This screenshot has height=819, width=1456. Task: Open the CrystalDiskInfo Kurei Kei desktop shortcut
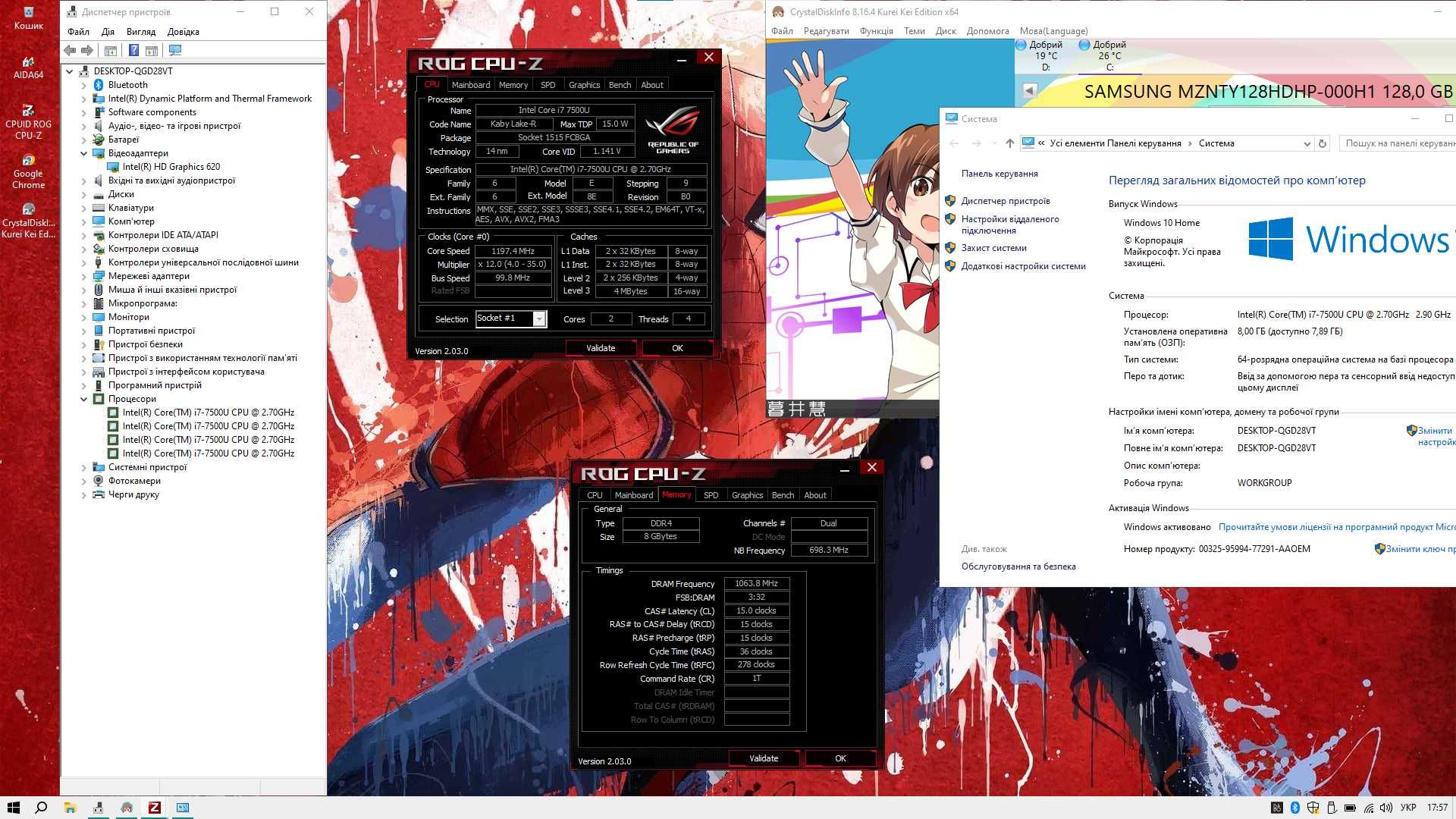click(29, 221)
